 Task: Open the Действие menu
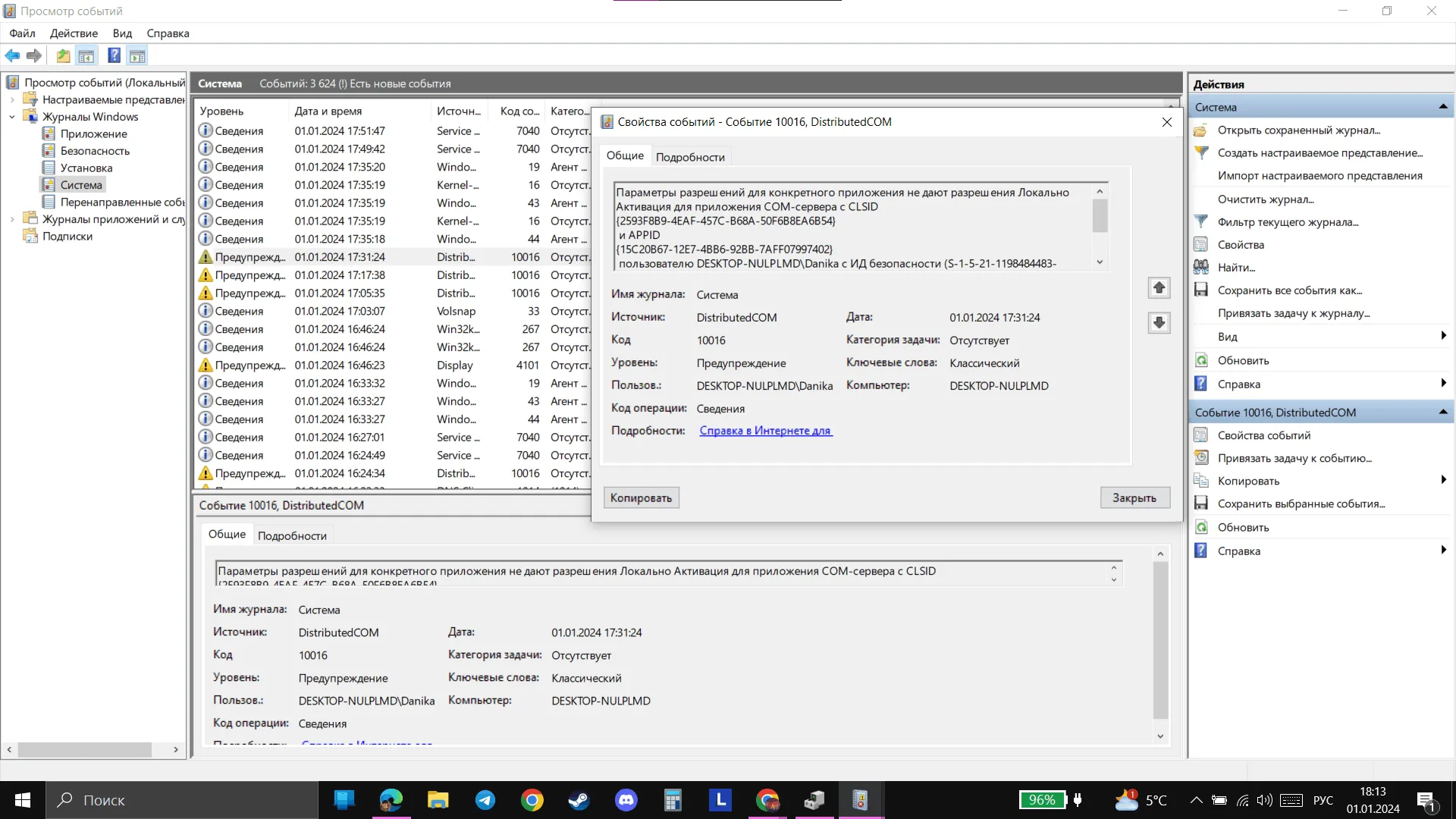pyautogui.click(x=74, y=33)
